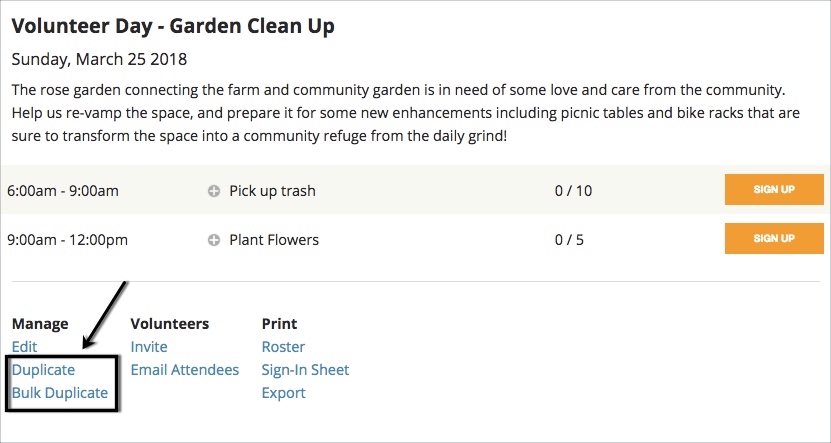This screenshot has width=831, height=443.
Task: Expand the Plant Flowers plus icon
Action: click(x=214, y=240)
